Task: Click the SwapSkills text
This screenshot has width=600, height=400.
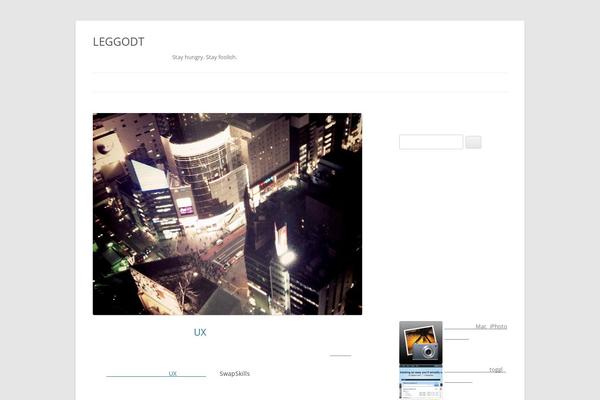Action: [x=235, y=374]
